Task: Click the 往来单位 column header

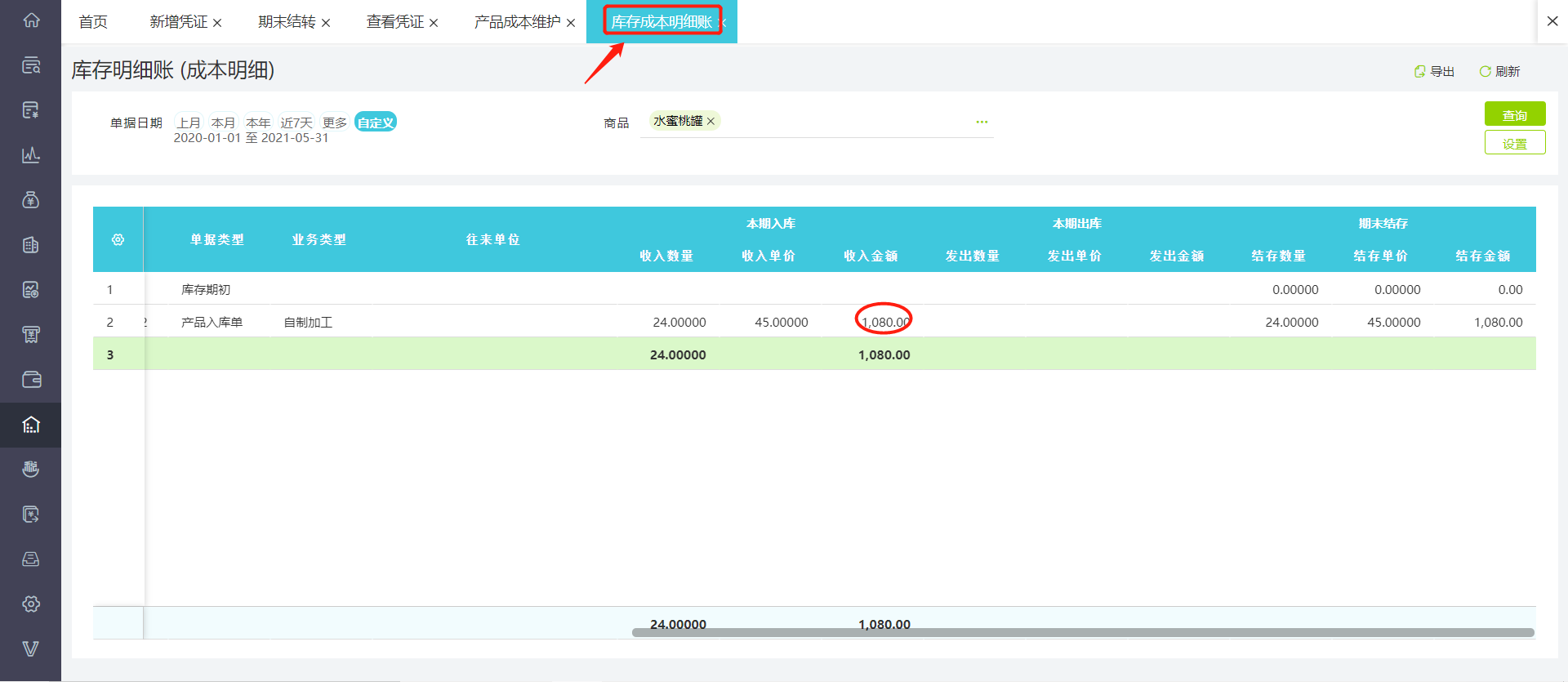Action: coord(492,239)
